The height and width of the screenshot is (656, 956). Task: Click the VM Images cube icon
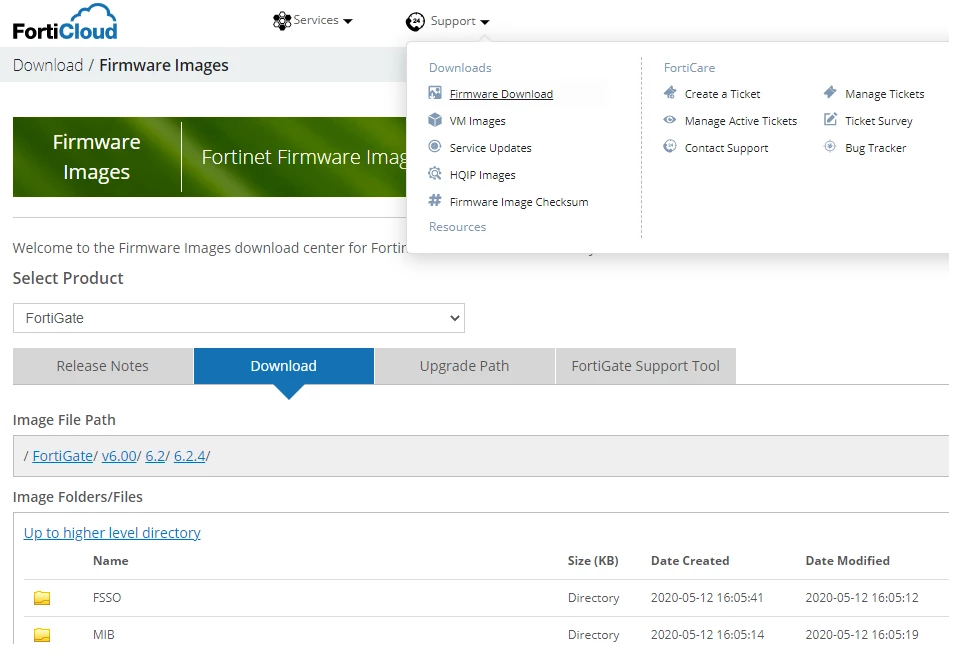point(435,119)
